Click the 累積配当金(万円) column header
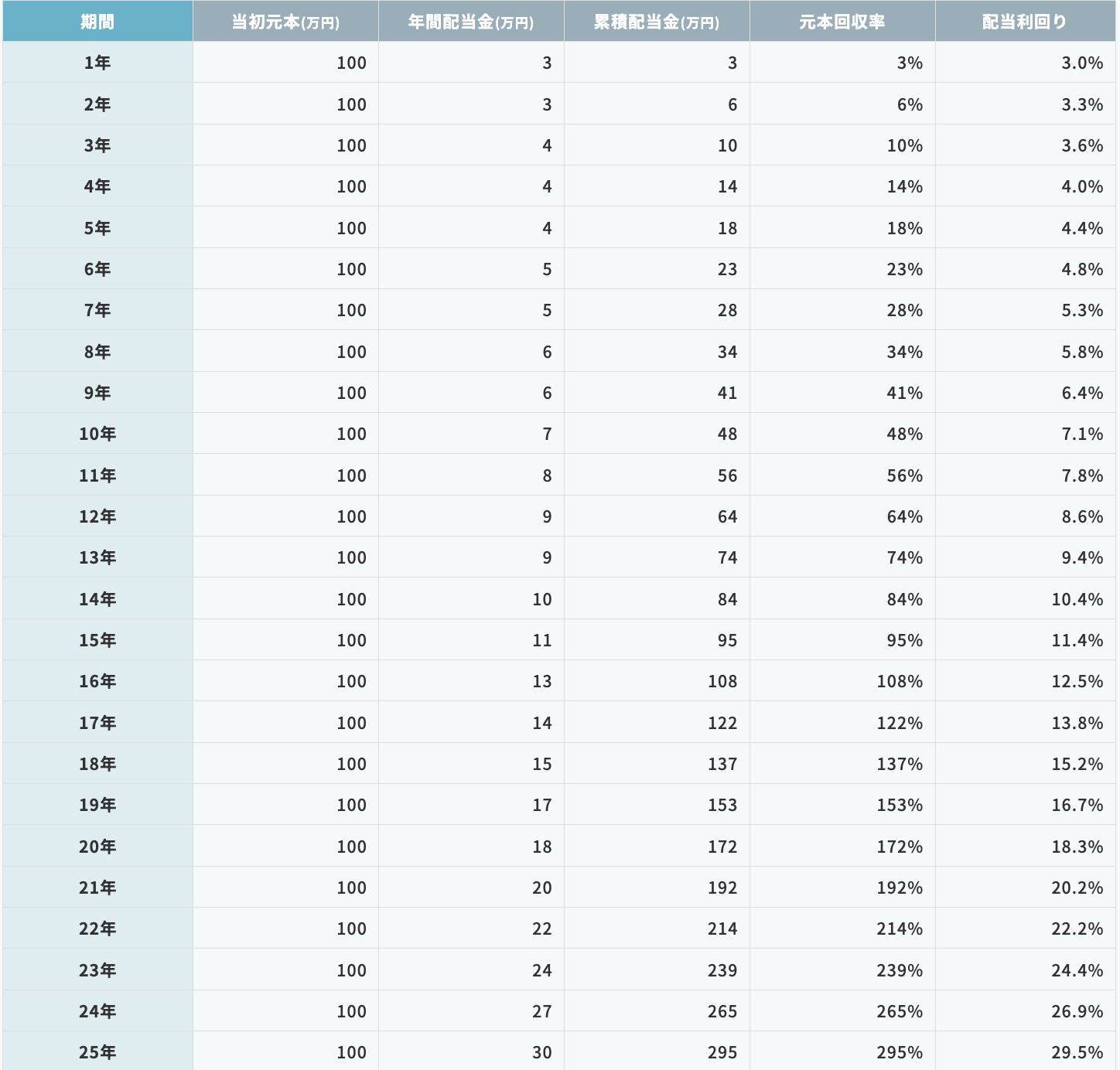Image resolution: width=1120 pixels, height=1070 pixels. coord(657,22)
